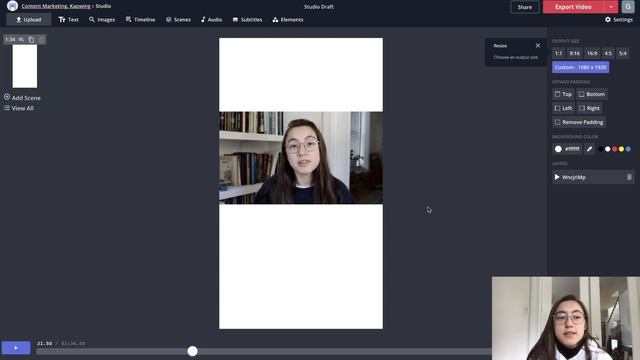Select the 1:1 output size
Image resolution: width=640 pixels, height=360 pixels.
(558, 53)
